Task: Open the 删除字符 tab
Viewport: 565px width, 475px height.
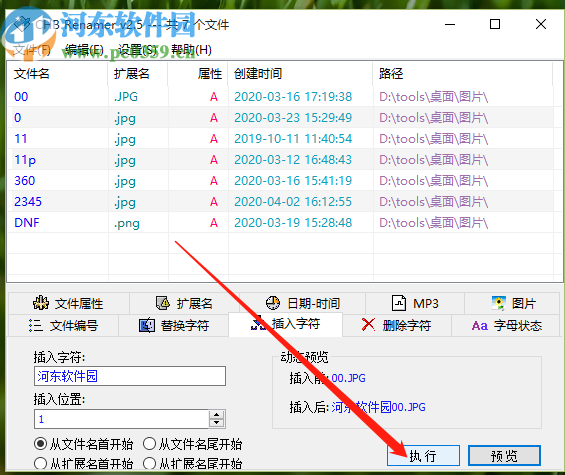Action: pyautogui.click(x=397, y=326)
